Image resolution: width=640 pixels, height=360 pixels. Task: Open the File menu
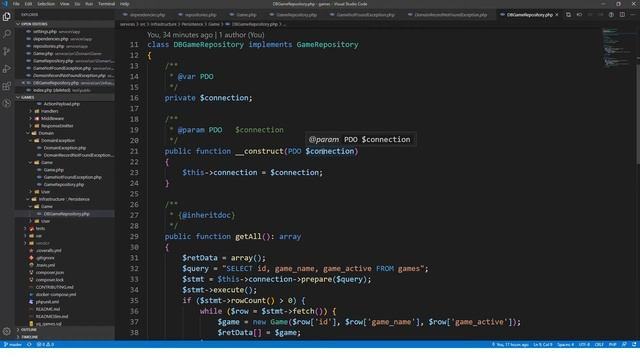[x=16, y=4]
